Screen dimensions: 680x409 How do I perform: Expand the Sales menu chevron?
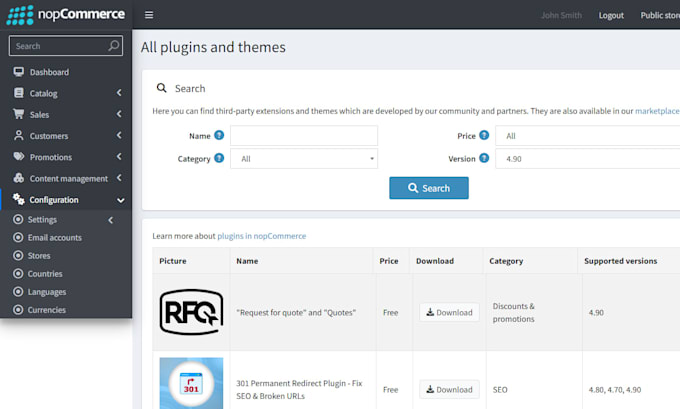pyautogui.click(x=119, y=114)
